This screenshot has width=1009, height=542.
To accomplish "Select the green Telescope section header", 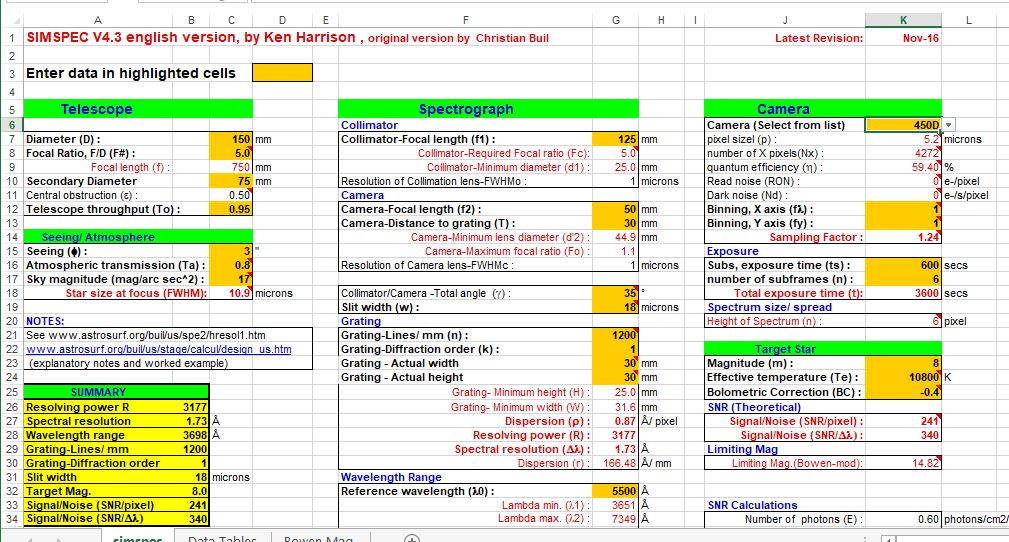I will [138, 109].
